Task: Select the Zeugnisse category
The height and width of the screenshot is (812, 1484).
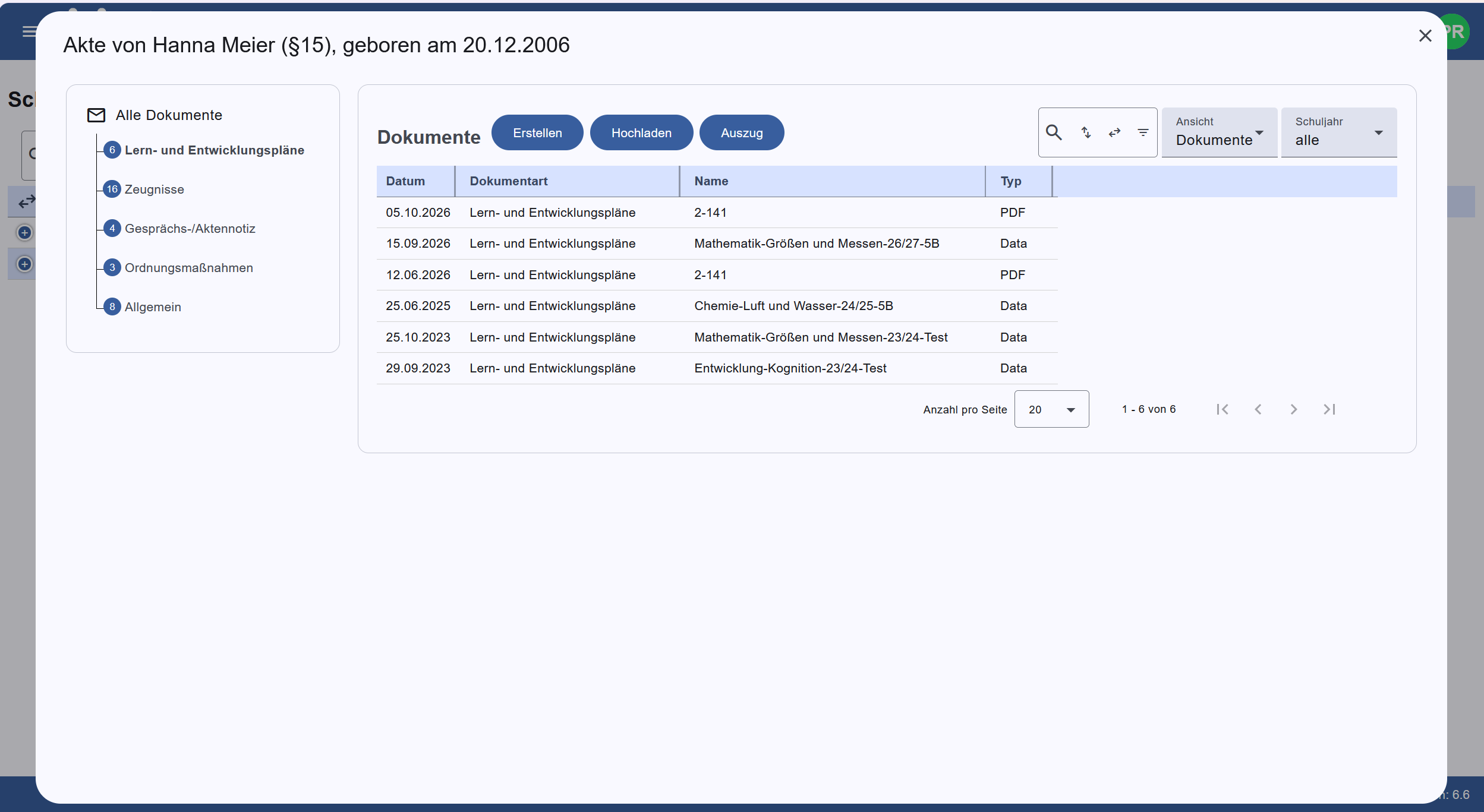Action: point(154,189)
